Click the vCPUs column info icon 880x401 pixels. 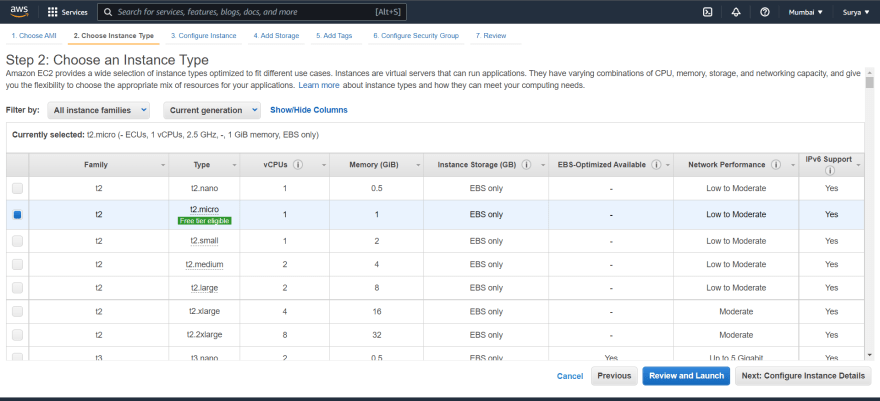coord(299,165)
